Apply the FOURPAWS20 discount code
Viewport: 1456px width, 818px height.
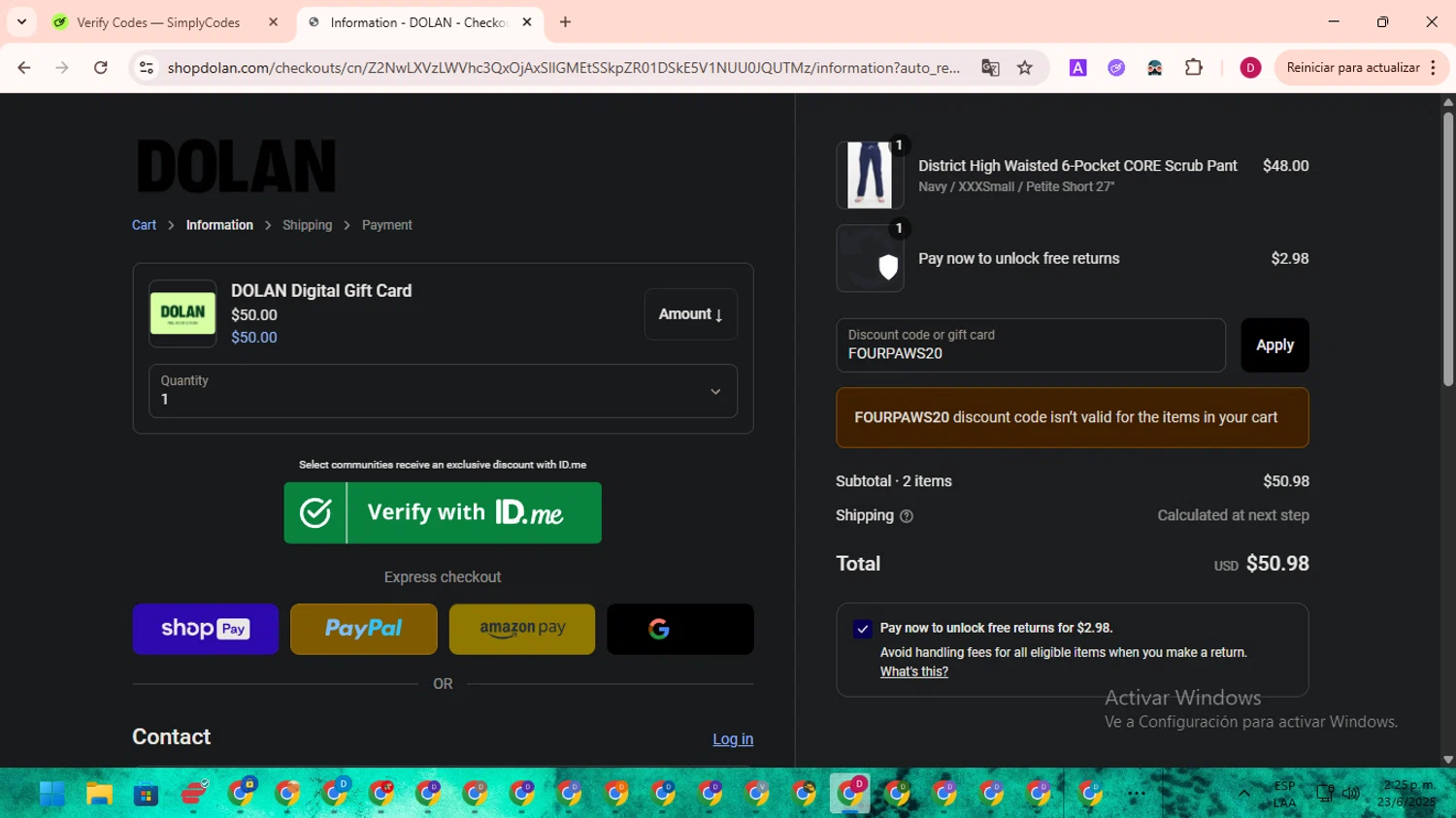coord(1274,345)
